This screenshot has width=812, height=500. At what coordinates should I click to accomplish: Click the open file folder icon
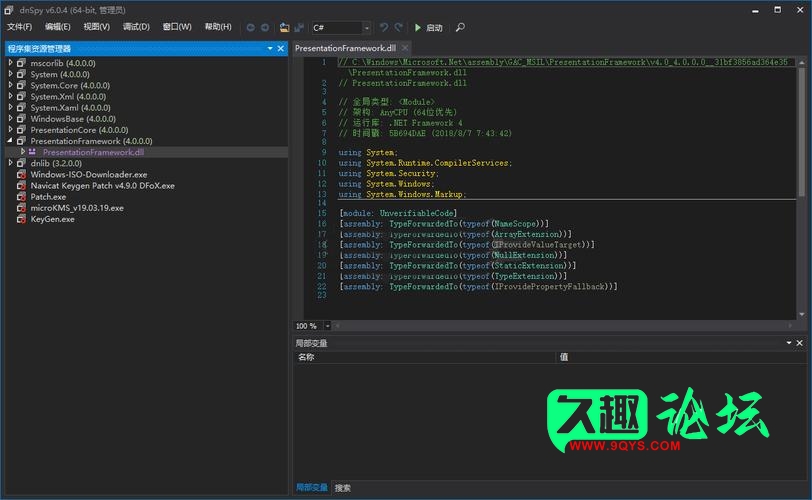click(284, 27)
